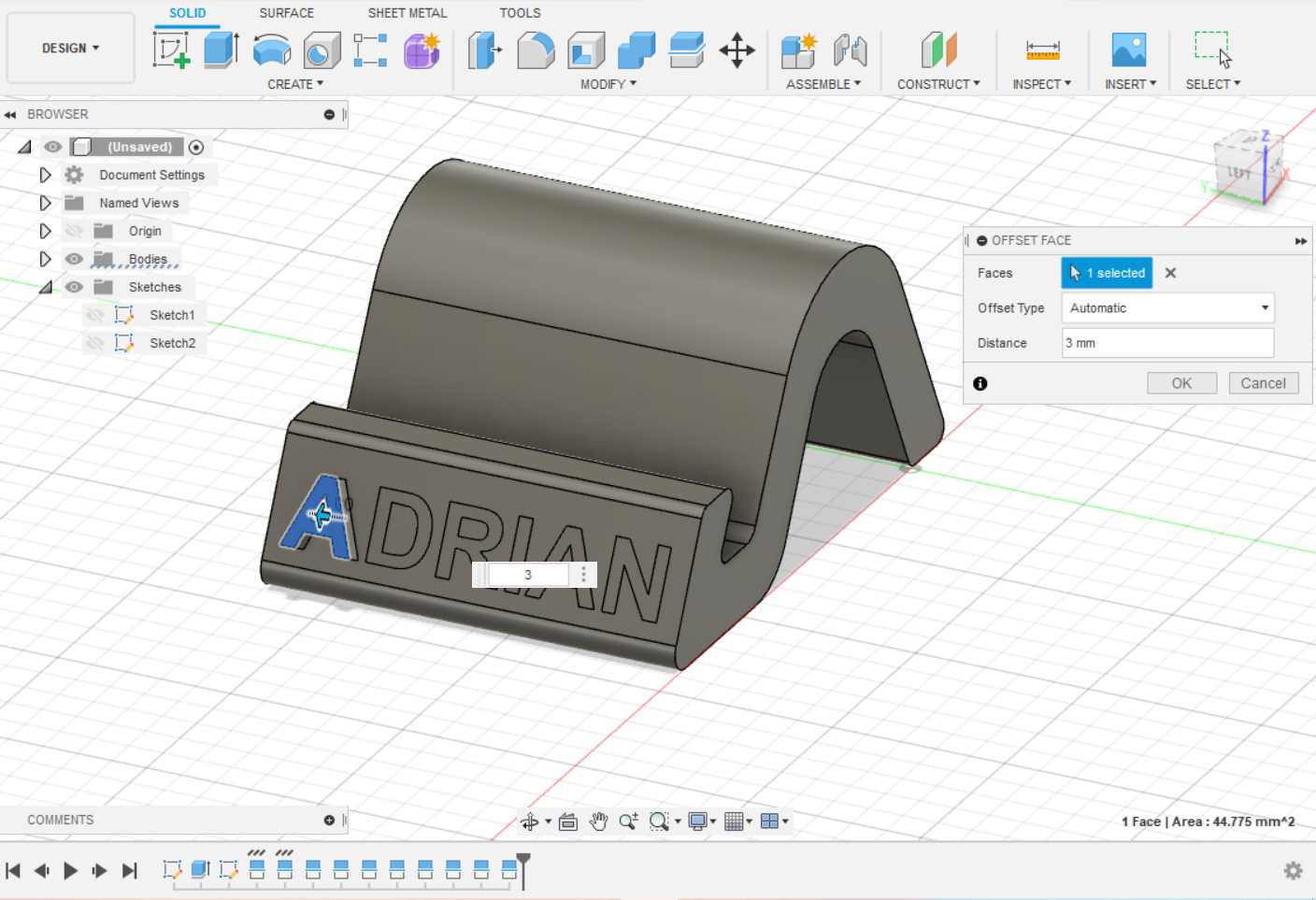
Task: Hide the Sketches folder
Action: coord(74,287)
